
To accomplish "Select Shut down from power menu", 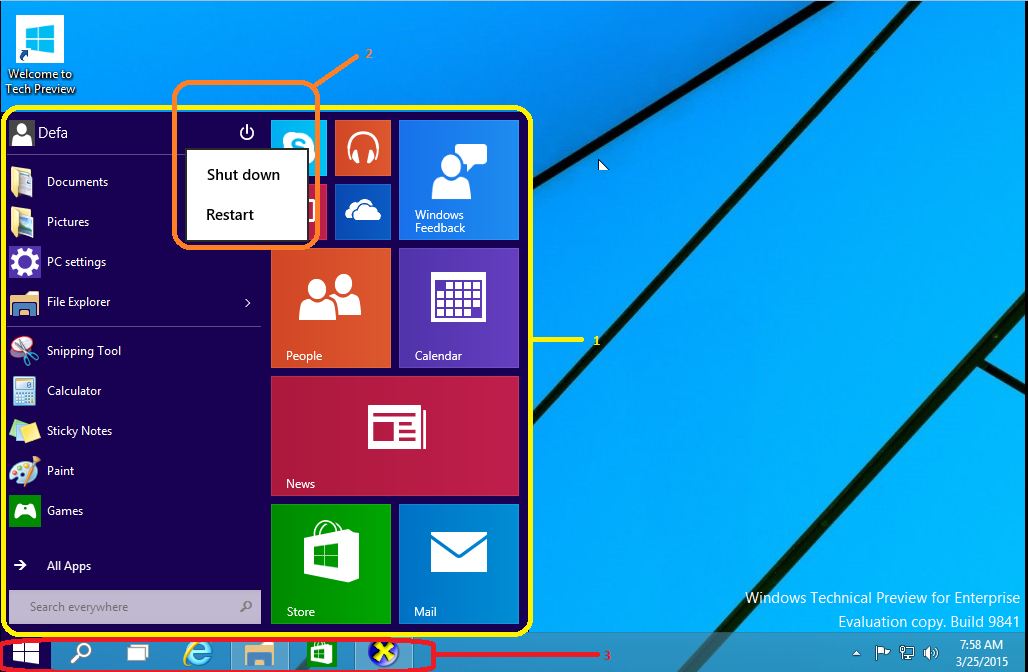I will pyautogui.click(x=243, y=175).
